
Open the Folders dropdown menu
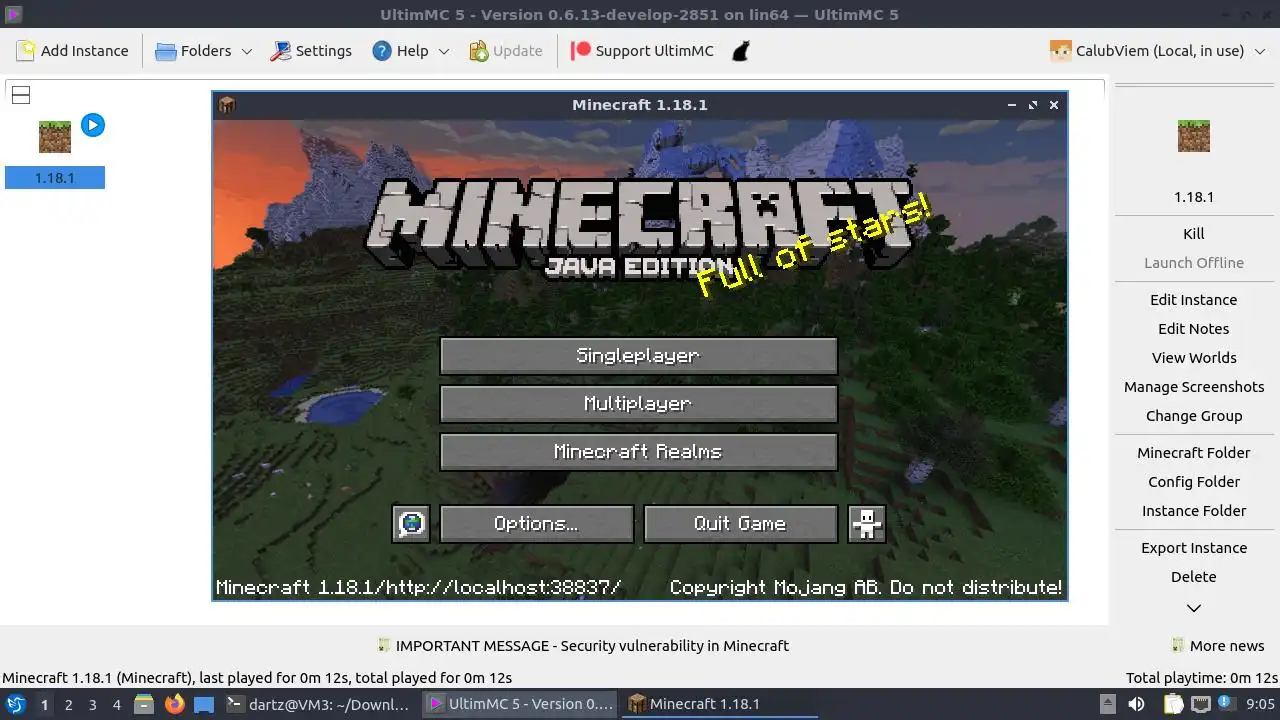[203, 51]
